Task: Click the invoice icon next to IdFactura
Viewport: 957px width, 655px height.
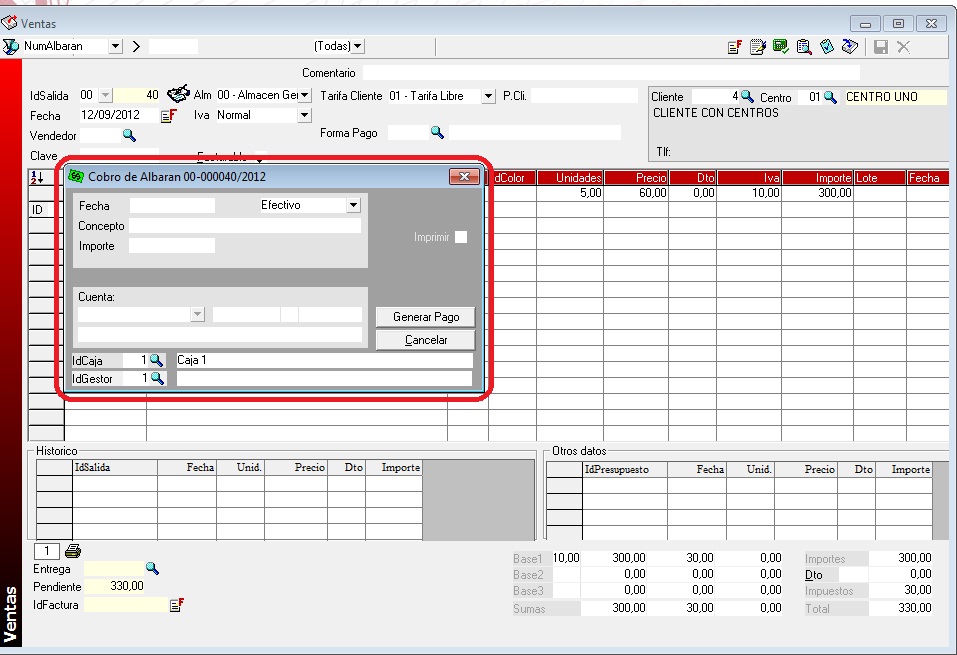Action: point(177,605)
